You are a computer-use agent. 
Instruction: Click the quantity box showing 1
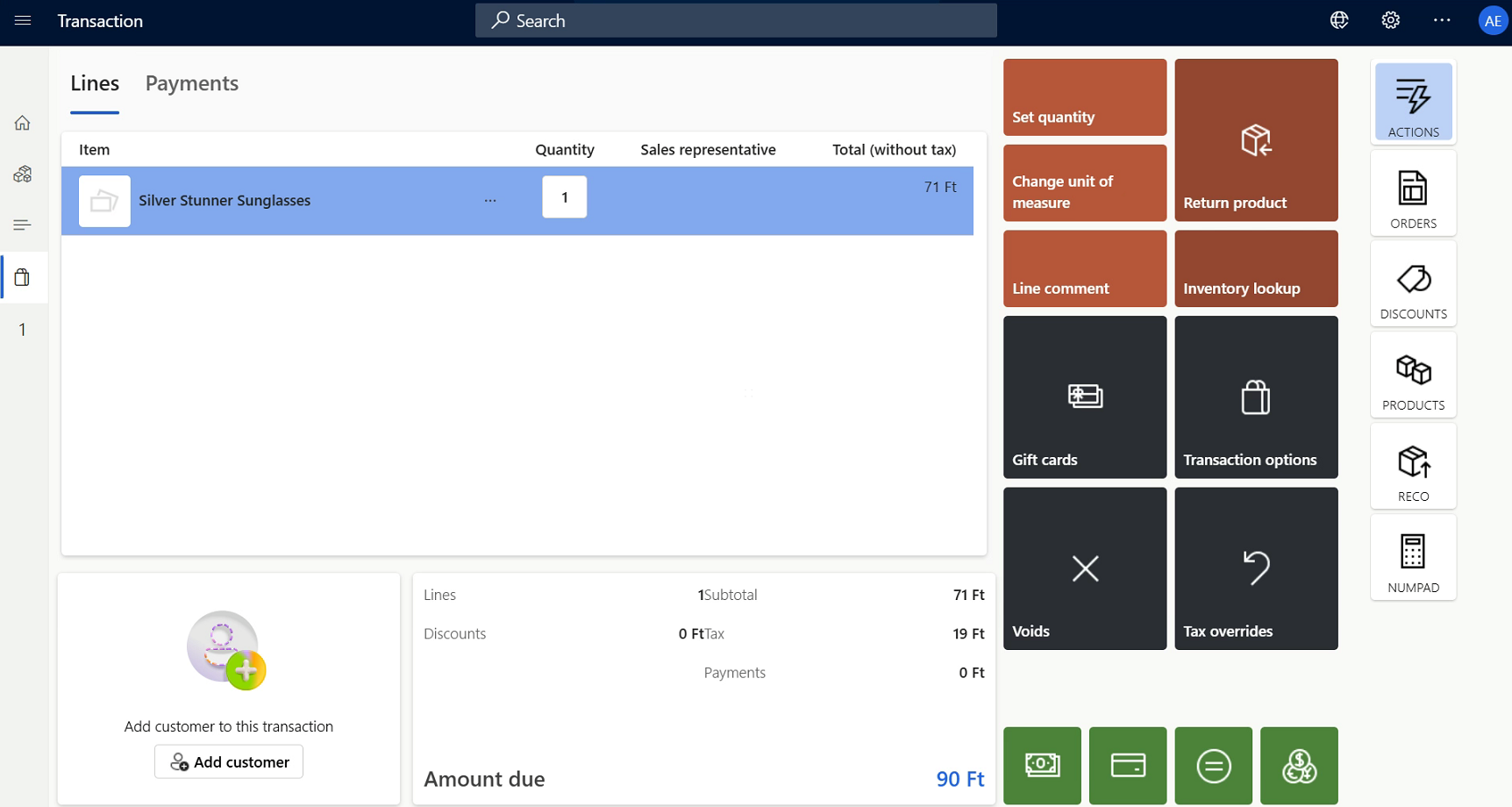pyautogui.click(x=565, y=197)
